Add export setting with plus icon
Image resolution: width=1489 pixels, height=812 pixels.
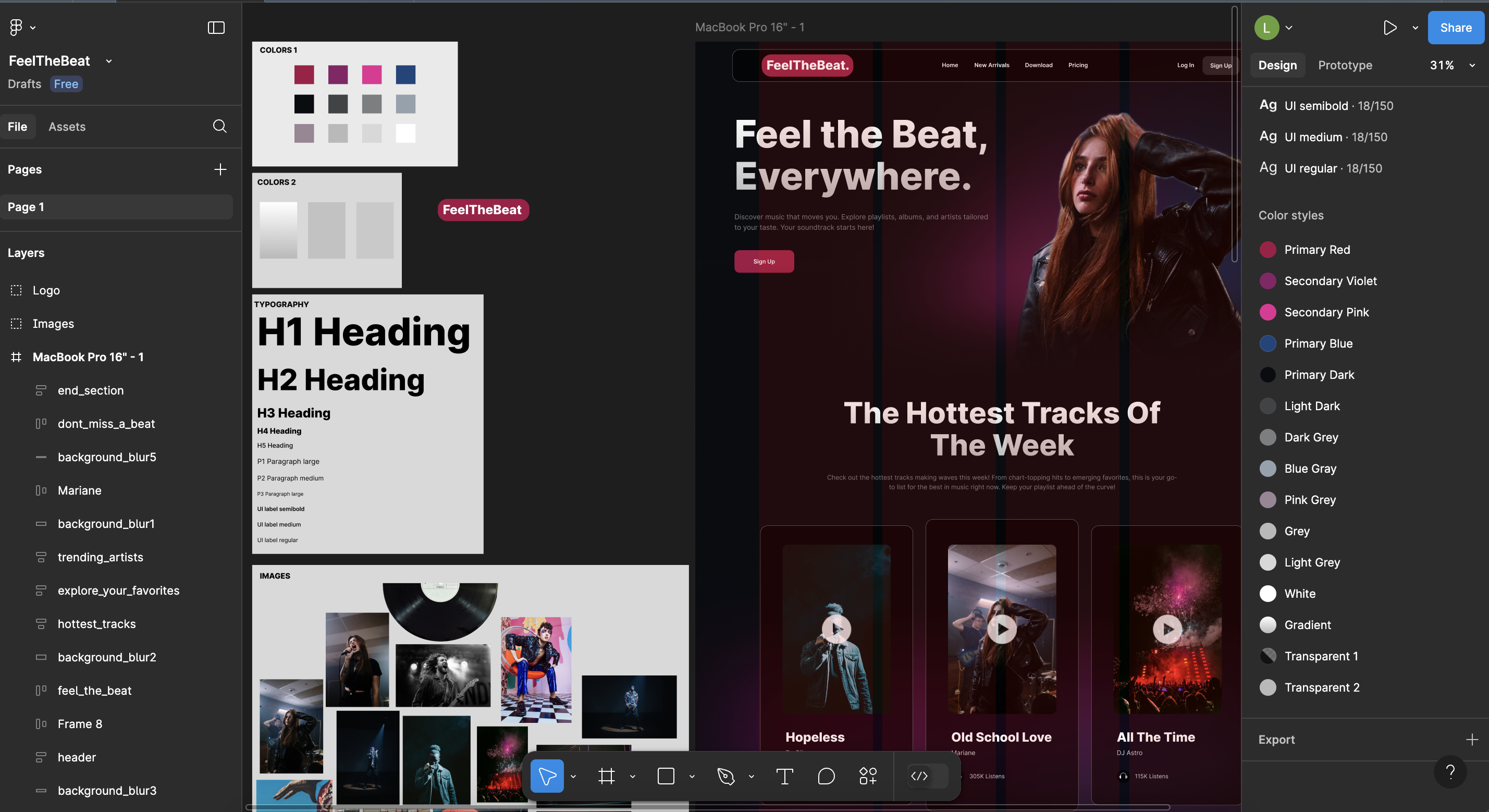(1472, 739)
